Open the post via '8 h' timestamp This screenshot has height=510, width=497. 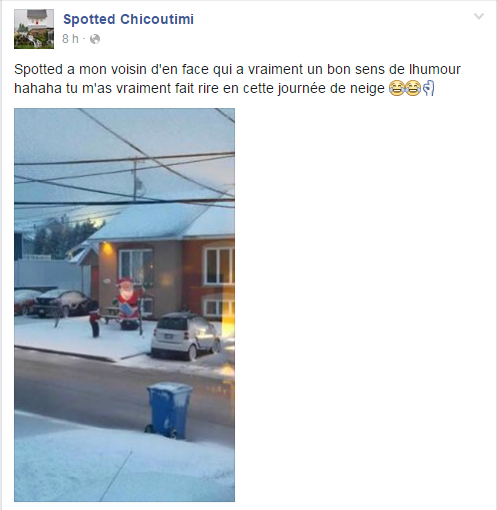(x=70, y=39)
